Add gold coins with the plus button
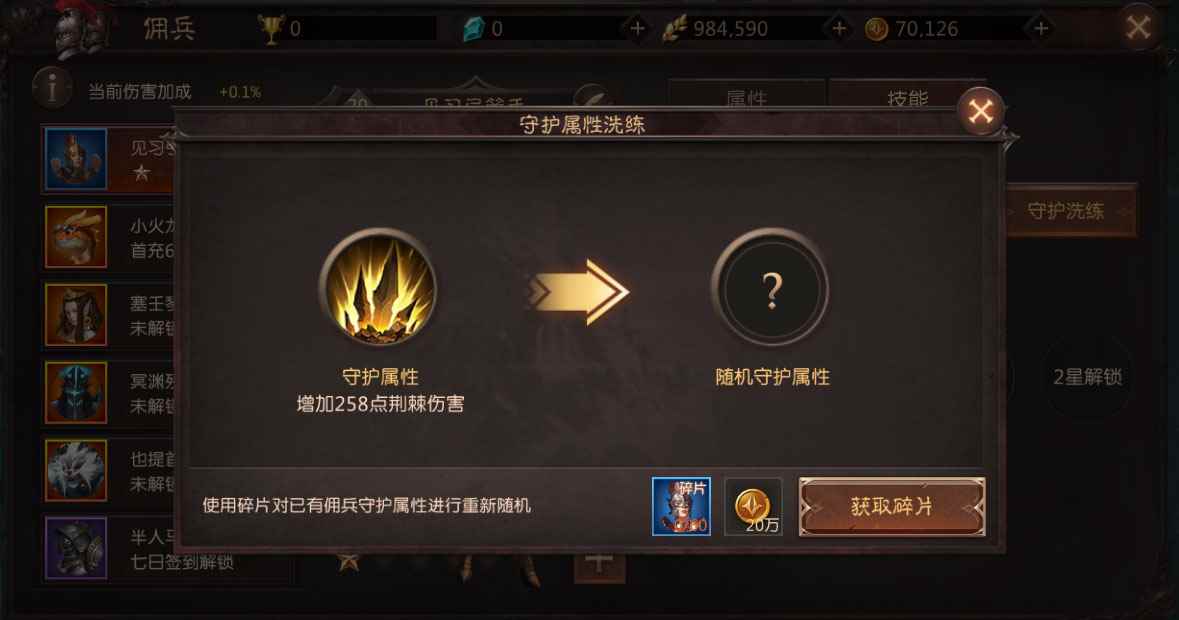 [x=1041, y=29]
